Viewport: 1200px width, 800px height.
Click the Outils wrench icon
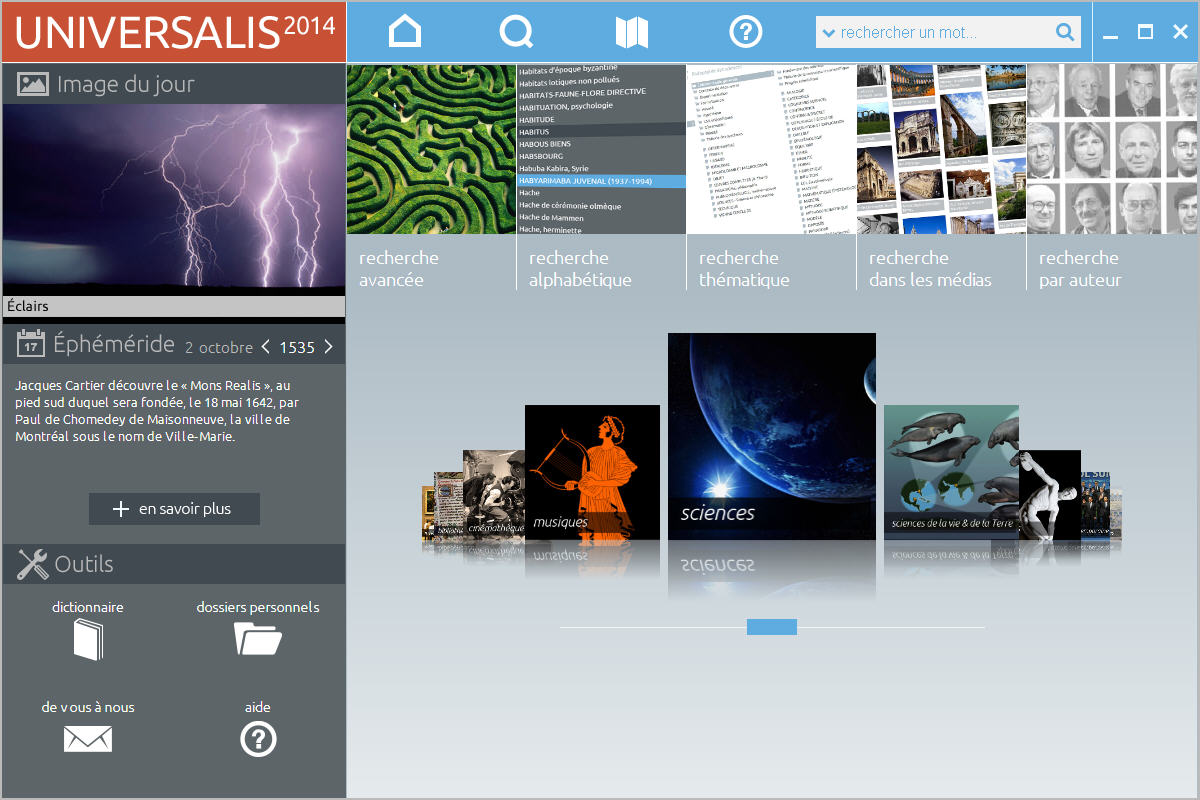click(x=33, y=564)
